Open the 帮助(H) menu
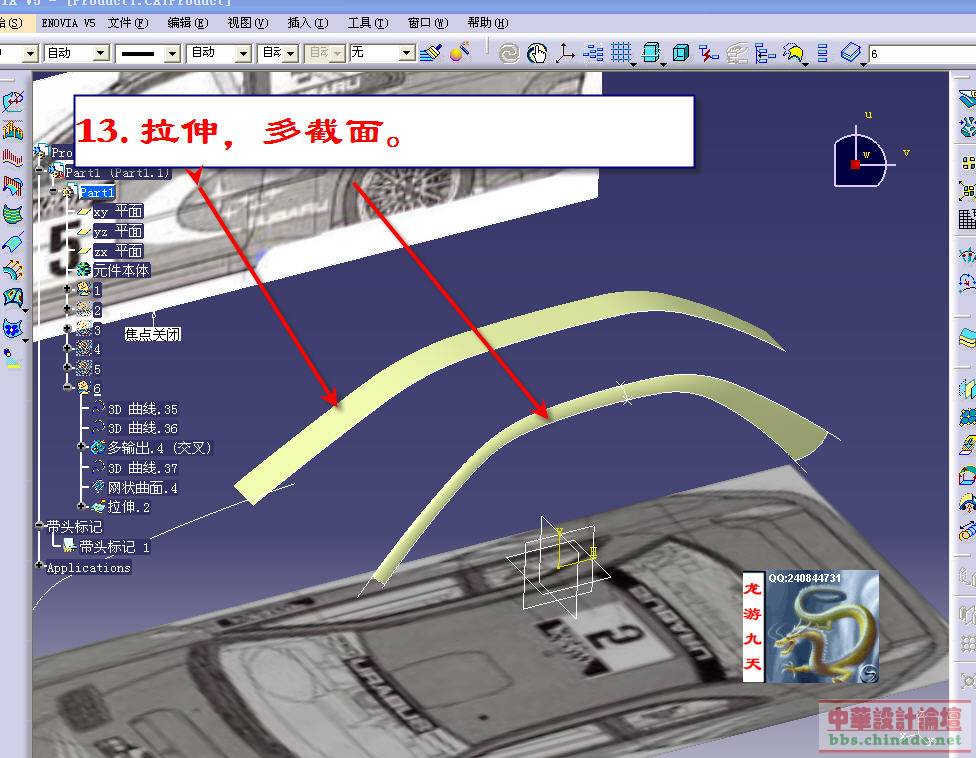Screen dimensions: 976x758 (x=487, y=23)
